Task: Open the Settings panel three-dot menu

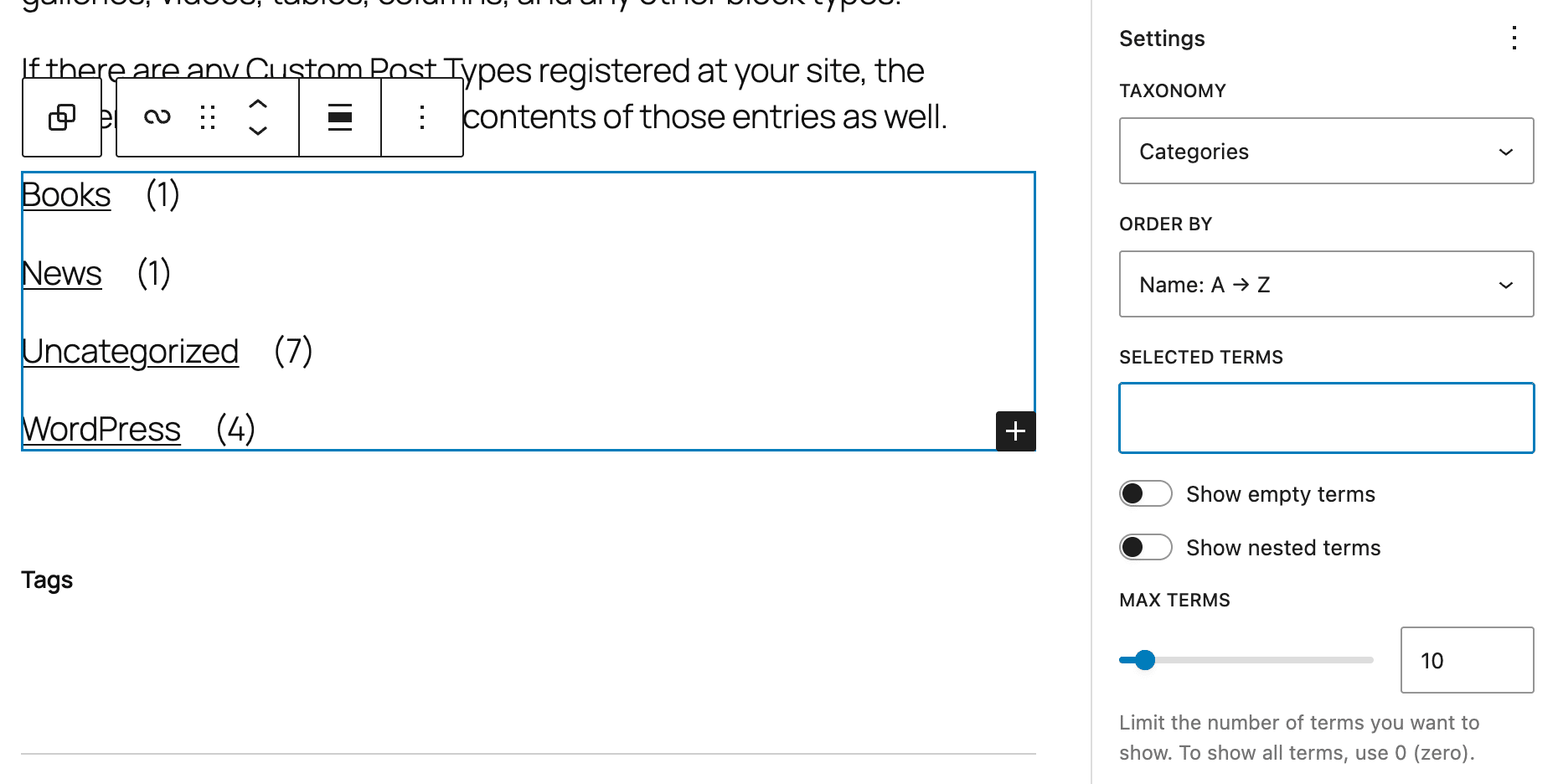Action: tap(1514, 39)
